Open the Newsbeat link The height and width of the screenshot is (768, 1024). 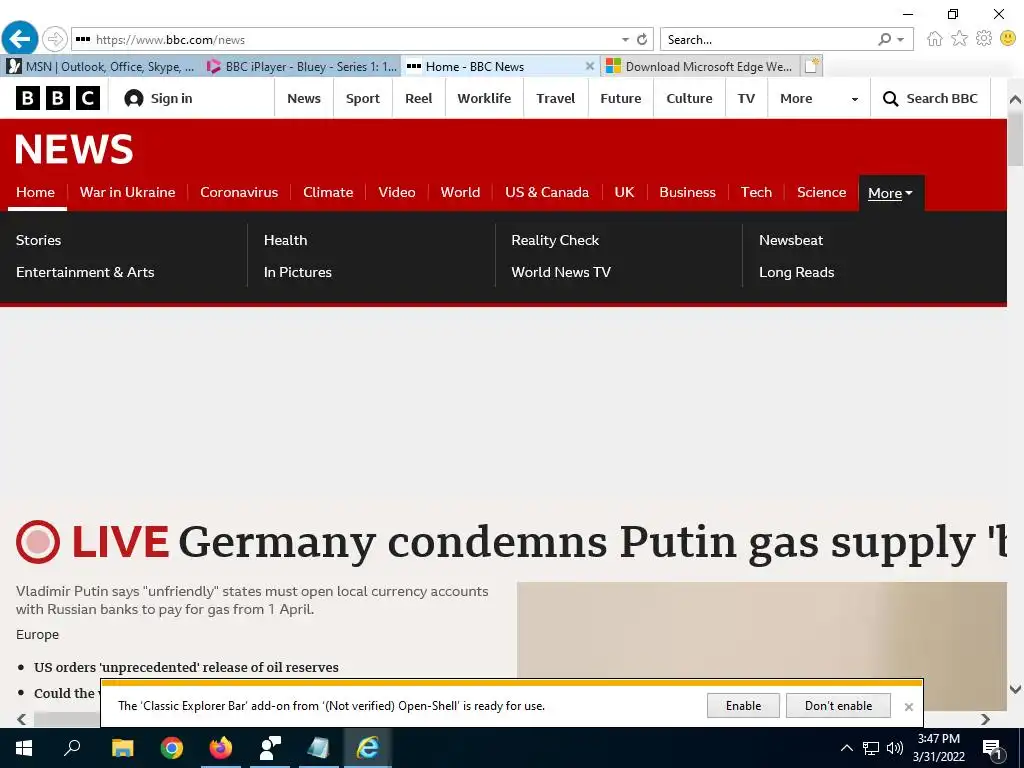pos(791,240)
